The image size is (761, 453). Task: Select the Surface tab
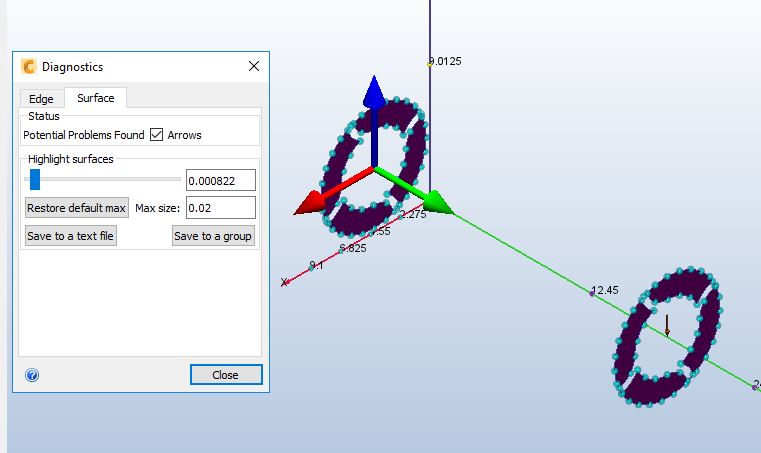pos(96,98)
